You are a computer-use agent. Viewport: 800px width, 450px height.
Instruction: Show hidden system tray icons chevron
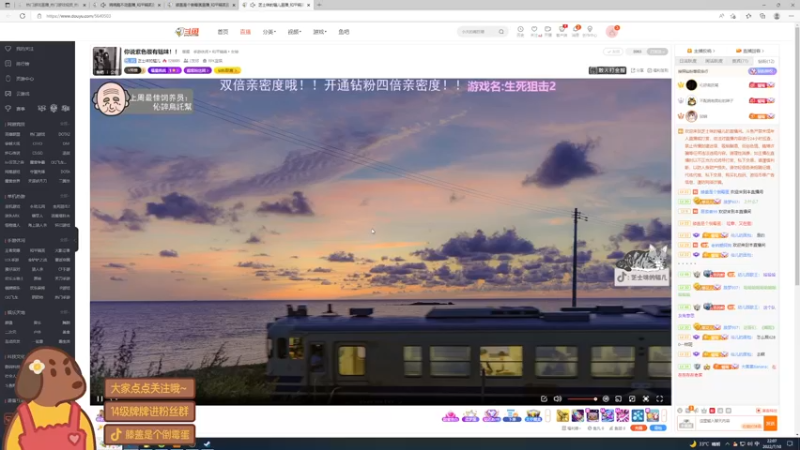[727, 444]
